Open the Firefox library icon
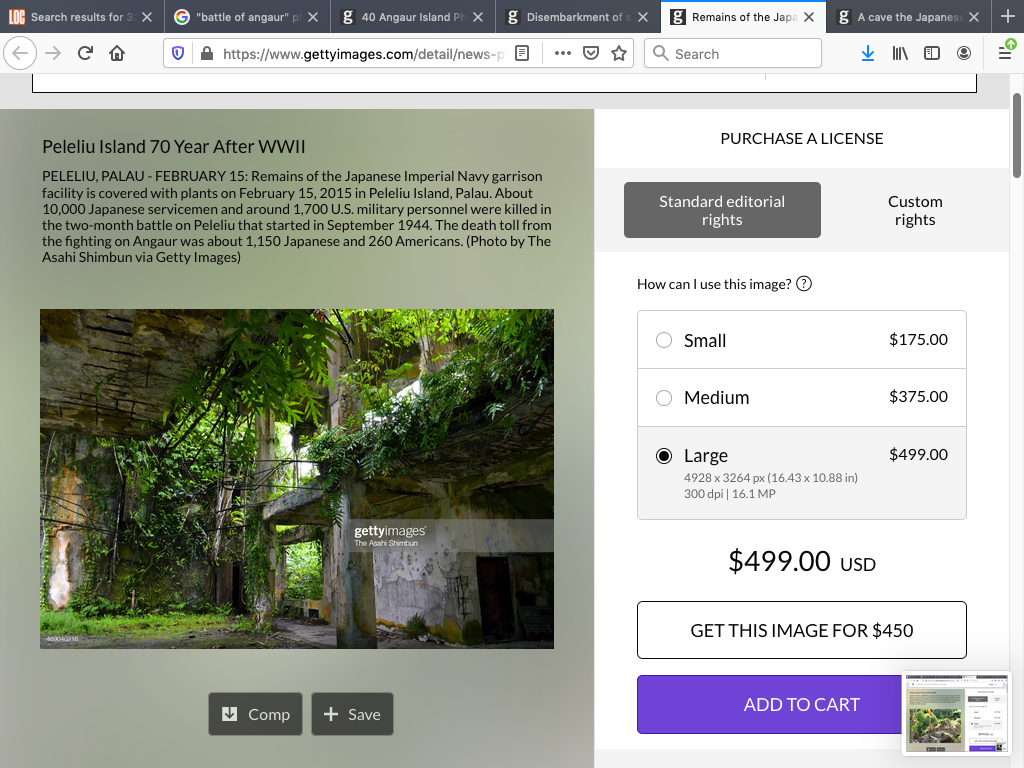This screenshot has width=1024, height=768. point(900,54)
